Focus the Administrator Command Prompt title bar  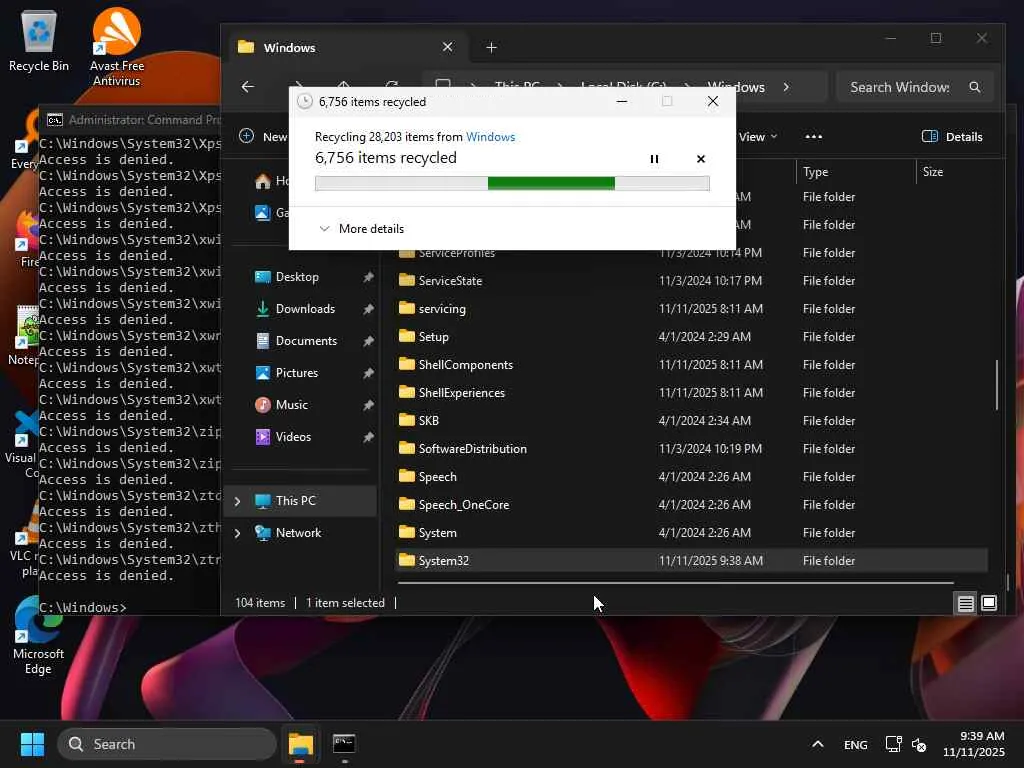[x=131, y=120]
